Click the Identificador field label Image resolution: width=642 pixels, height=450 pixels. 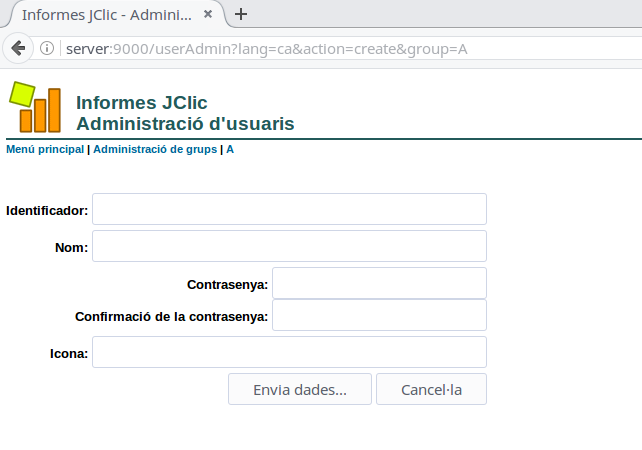coord(47,211)
